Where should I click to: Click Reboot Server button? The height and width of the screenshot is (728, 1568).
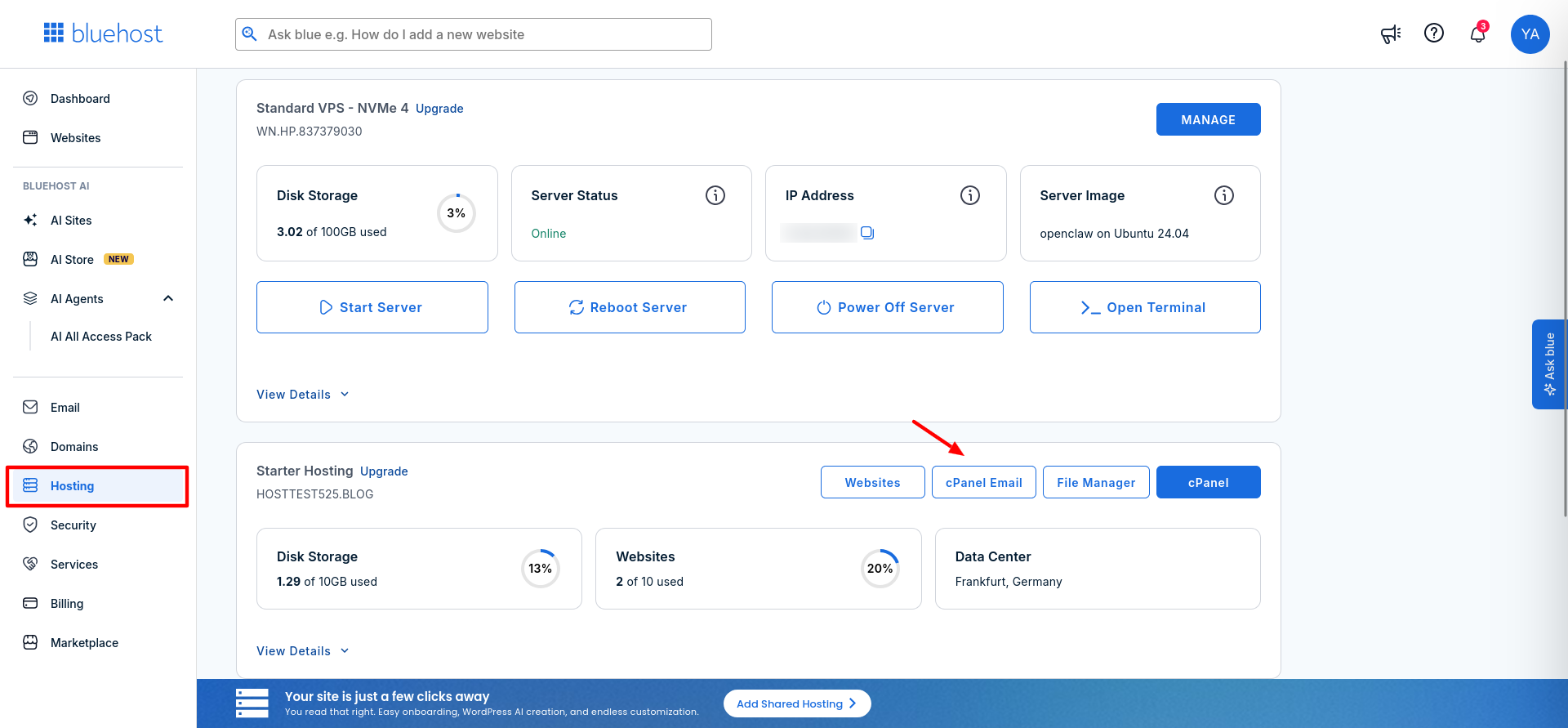[630, 307]
